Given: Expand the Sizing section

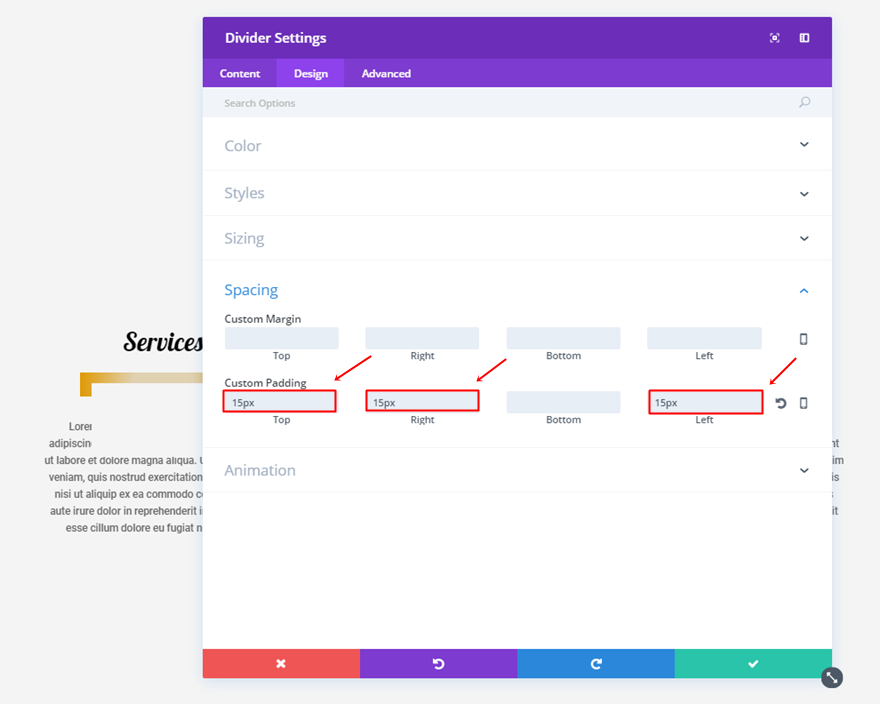Looking at the screenshot, I should coord(804,239).
